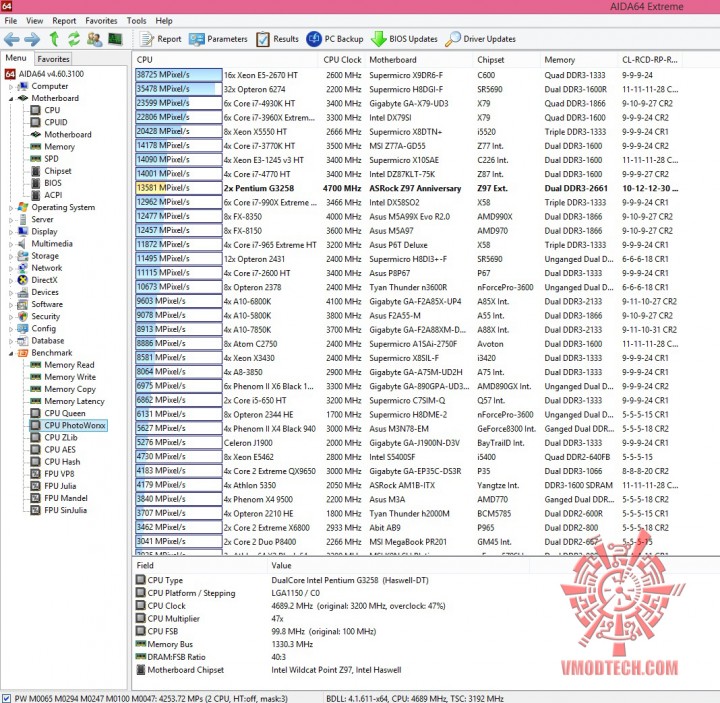Click the Refresh icon in toolbar
The height and width of the screenshot is (703, 720).
pyautogui.click(x=74, y=39)
